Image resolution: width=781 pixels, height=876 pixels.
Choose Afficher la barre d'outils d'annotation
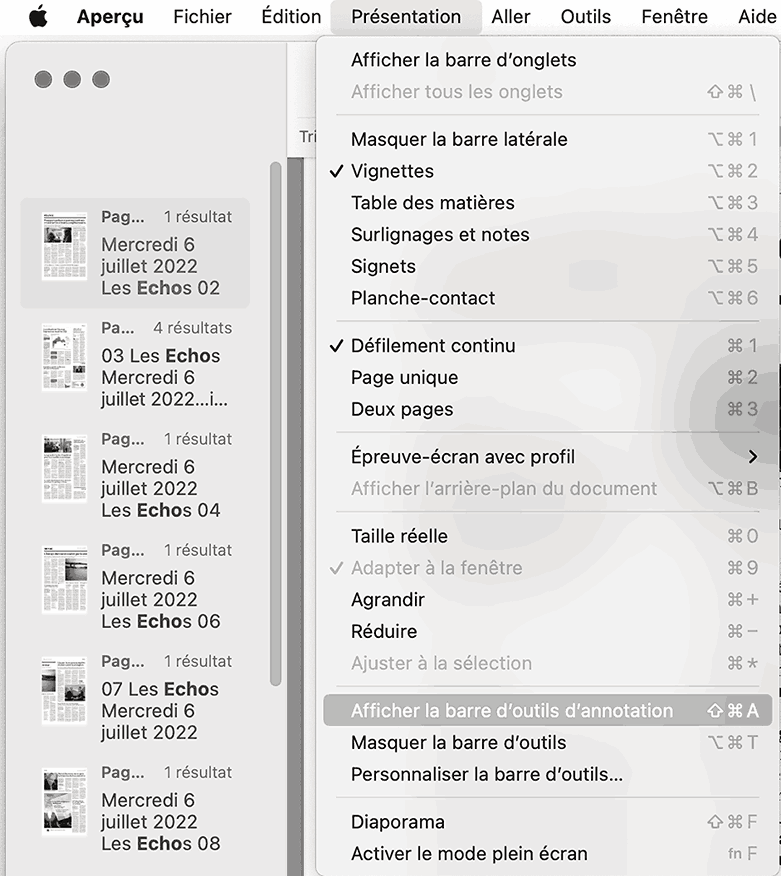coord(547,711)
